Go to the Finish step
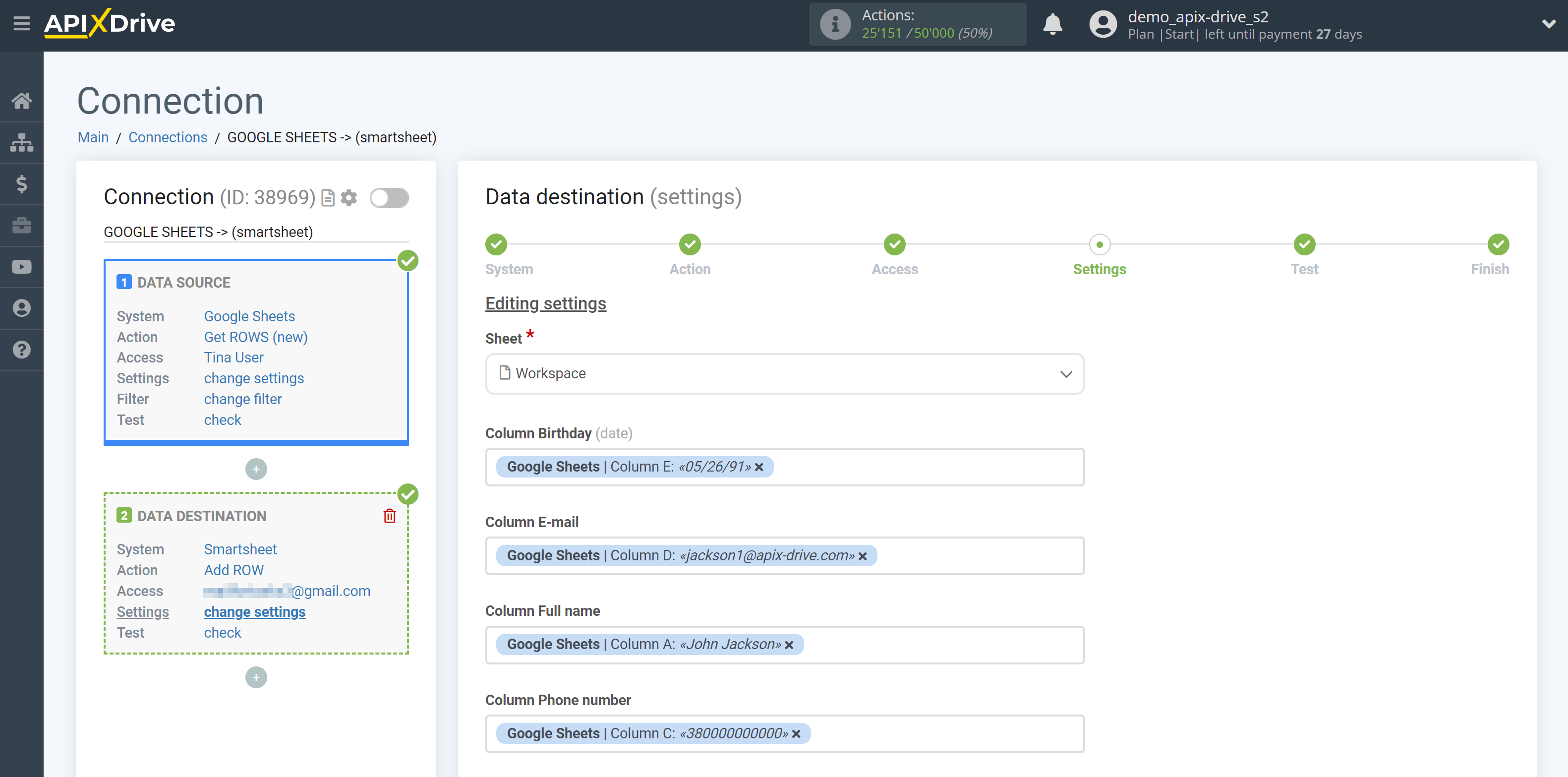 pyautogui.click(x=1498, y=245)
